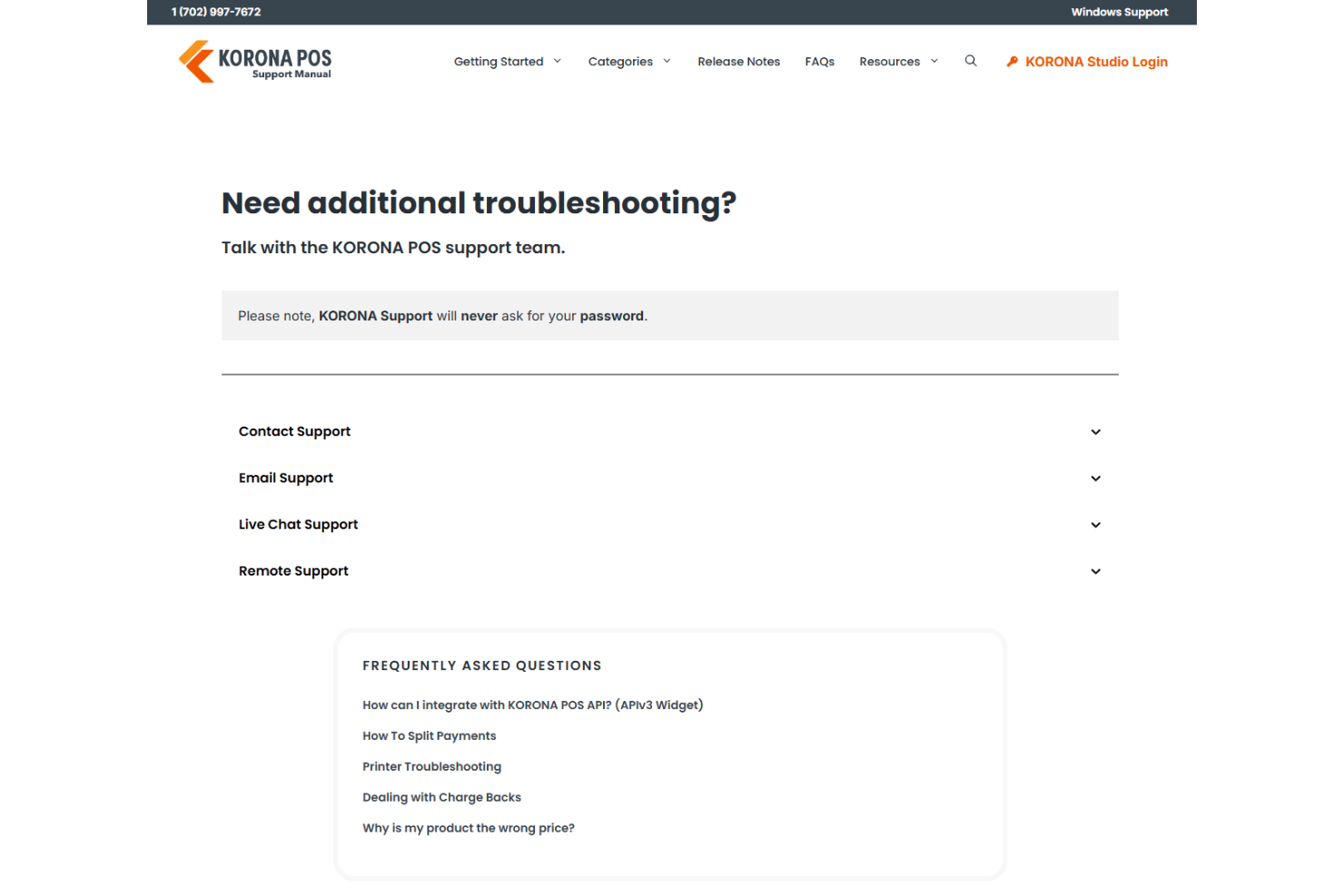
Task: Click the password warning notice text
Action: [x=442, y=316]
